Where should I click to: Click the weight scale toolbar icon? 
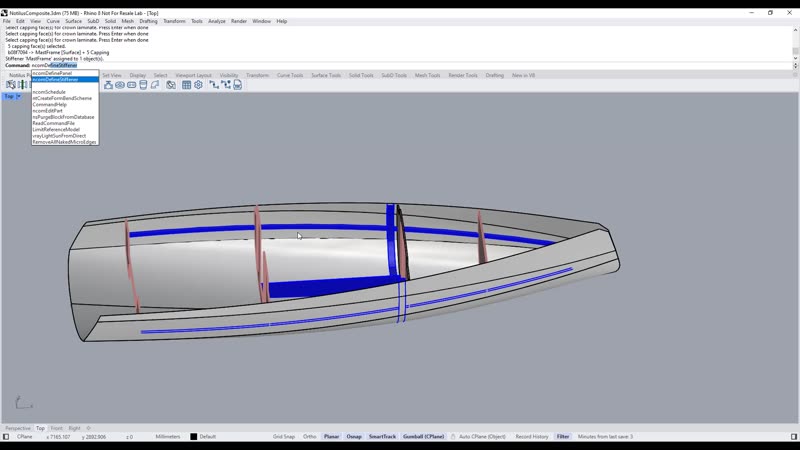[x=108, y=85]
